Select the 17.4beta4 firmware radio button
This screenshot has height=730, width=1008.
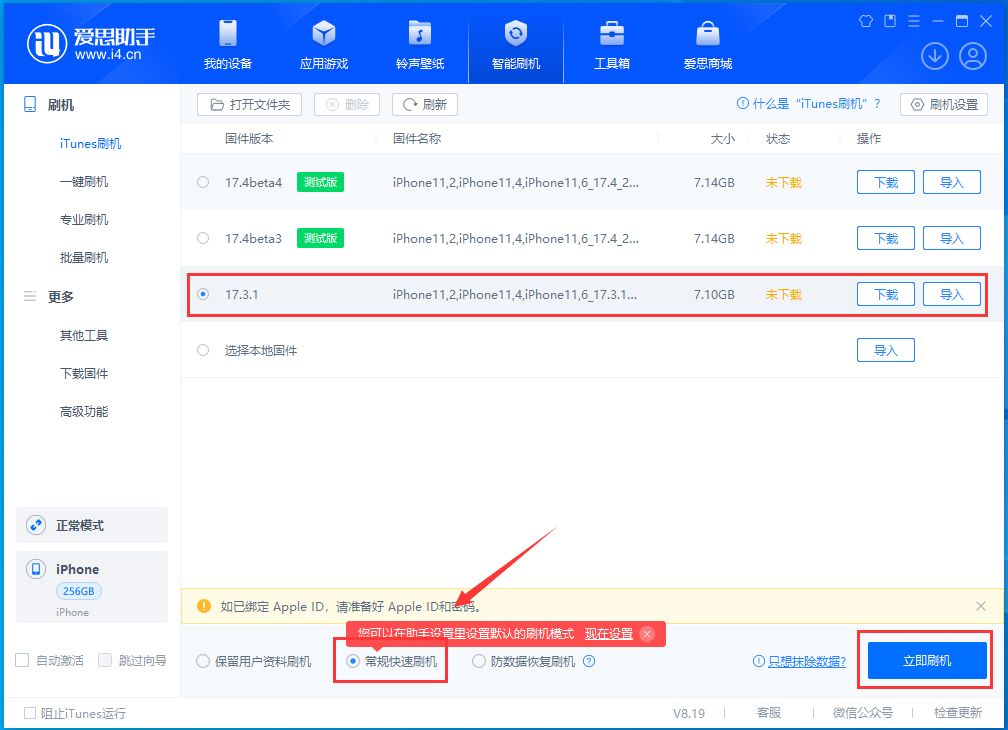tap(203, 183)
